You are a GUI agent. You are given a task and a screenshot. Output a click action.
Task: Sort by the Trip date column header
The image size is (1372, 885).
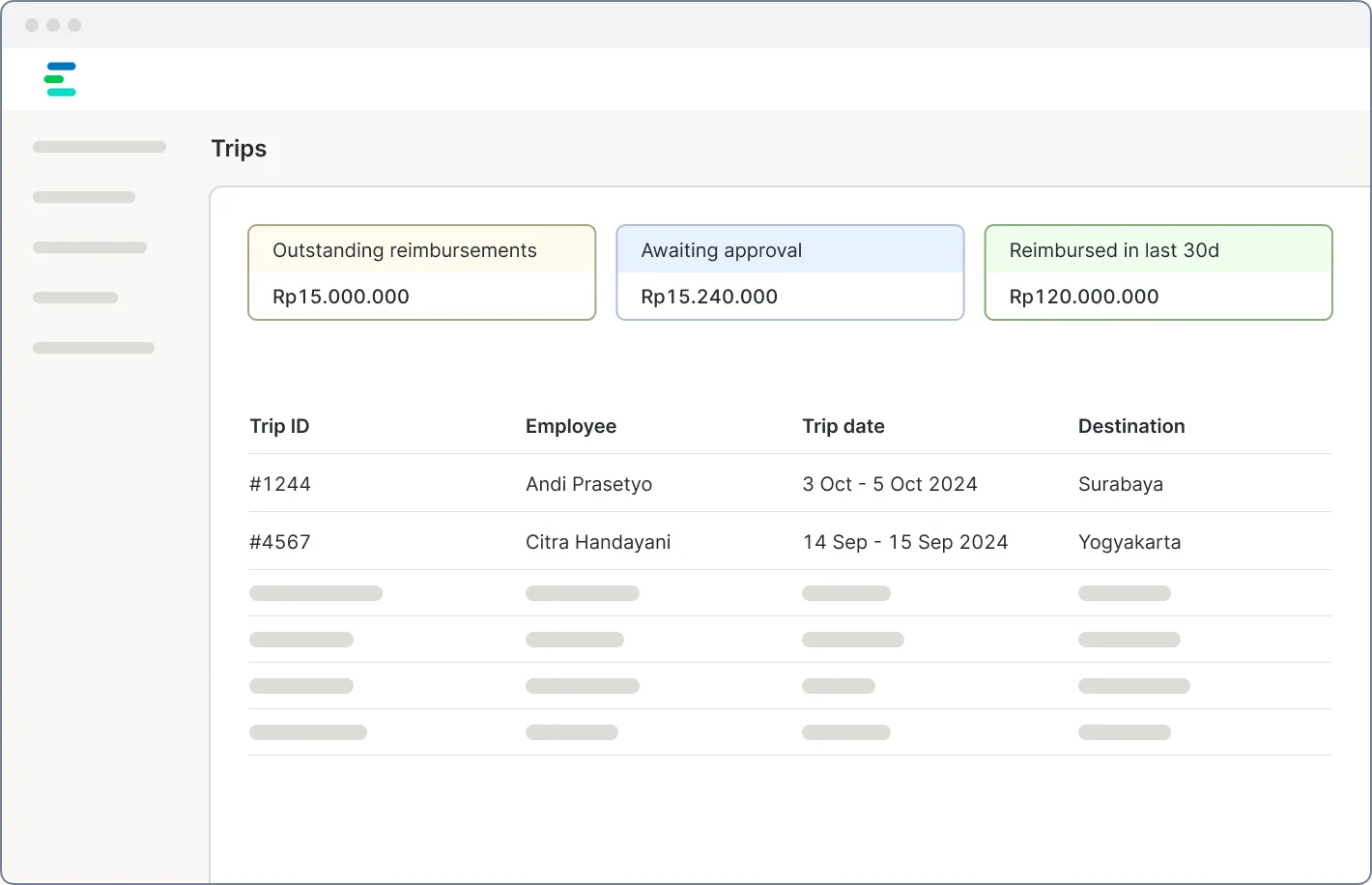pos(843,426)
